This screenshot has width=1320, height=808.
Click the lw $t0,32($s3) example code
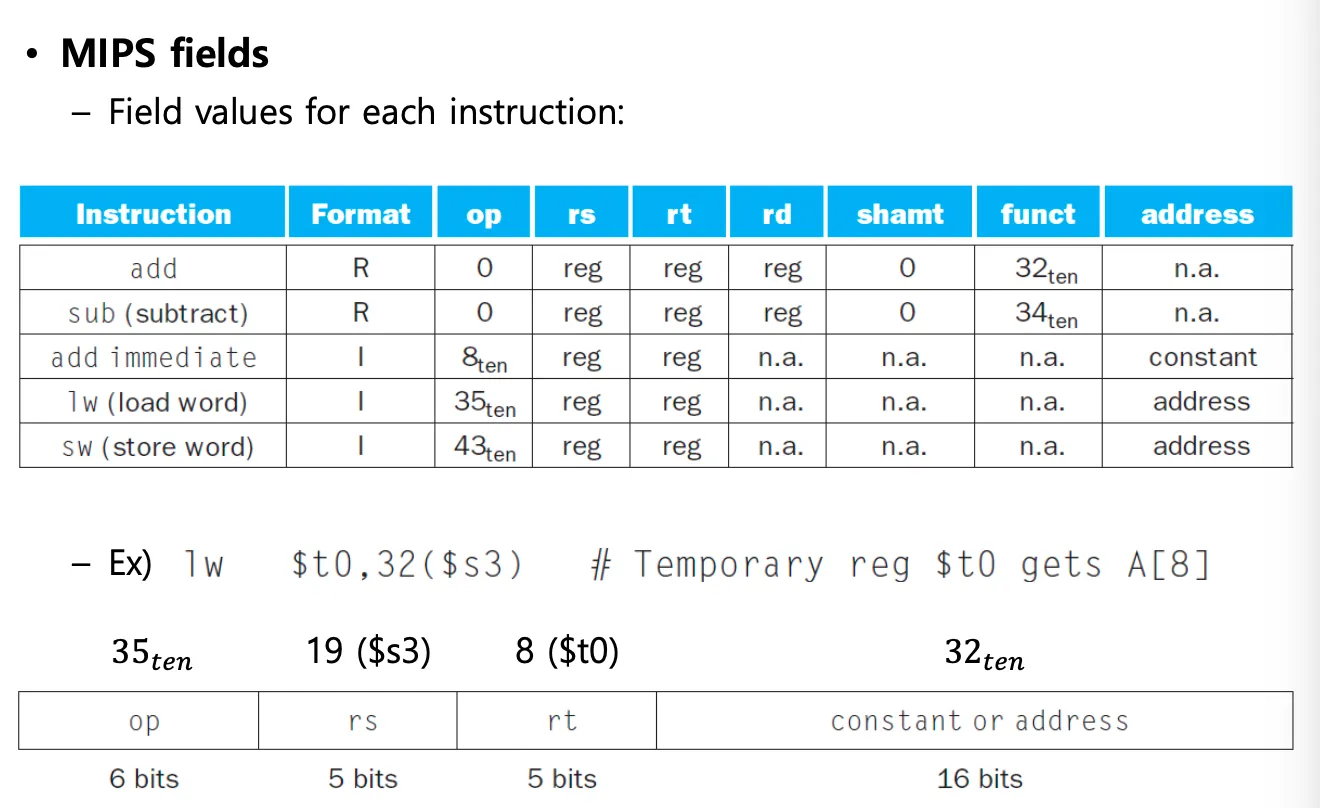354,565
